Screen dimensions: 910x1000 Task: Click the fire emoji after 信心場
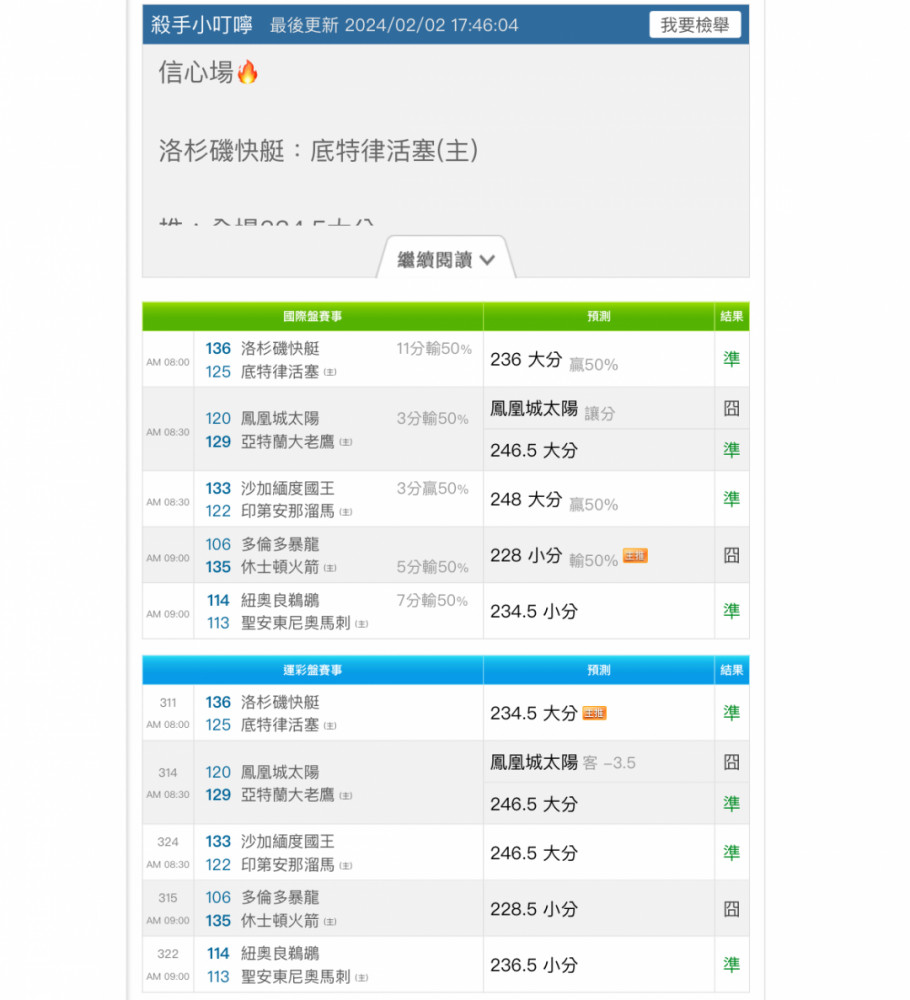pos(247,72)
